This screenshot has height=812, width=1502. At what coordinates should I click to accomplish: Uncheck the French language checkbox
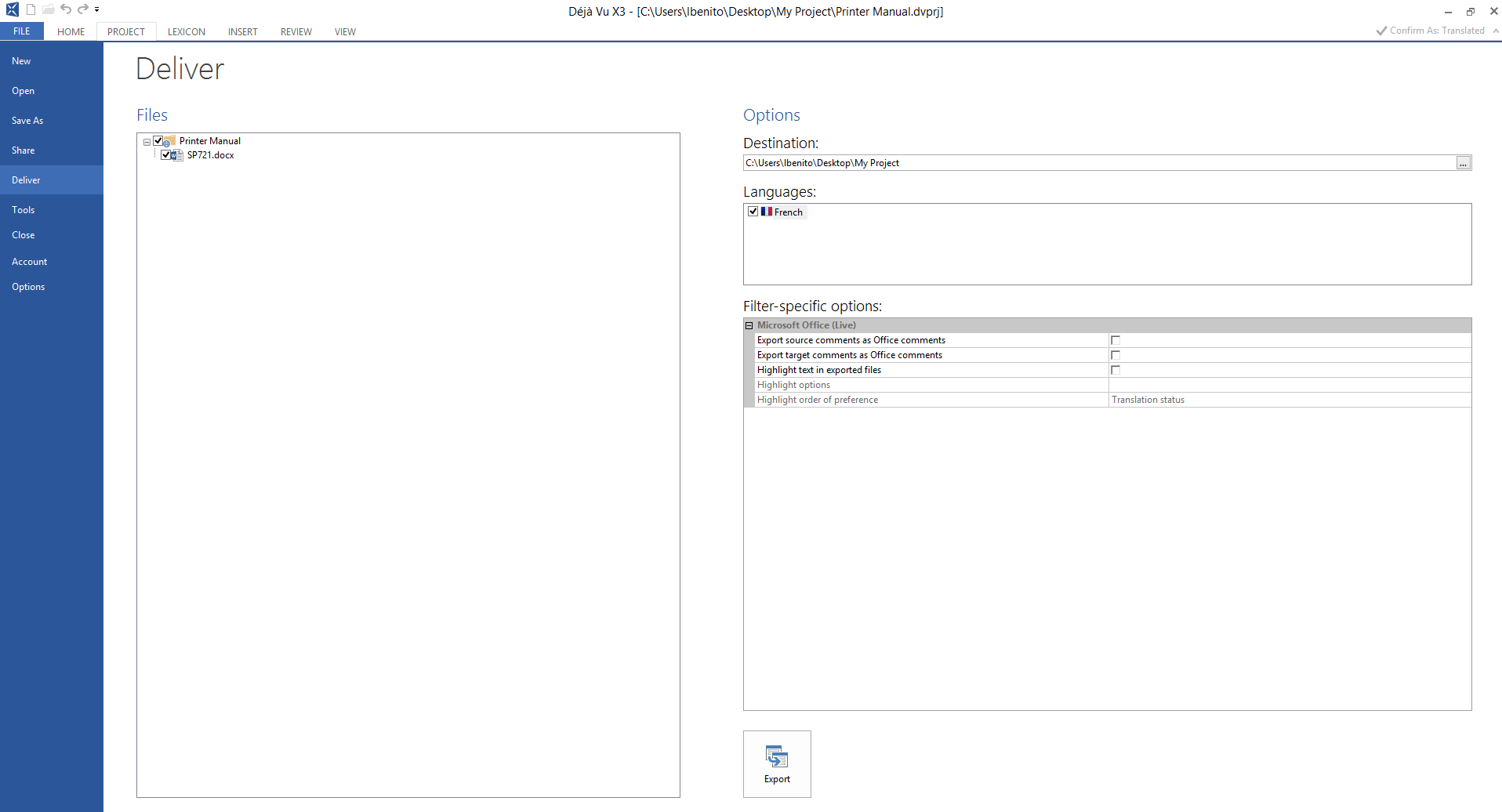coord(753,212)
